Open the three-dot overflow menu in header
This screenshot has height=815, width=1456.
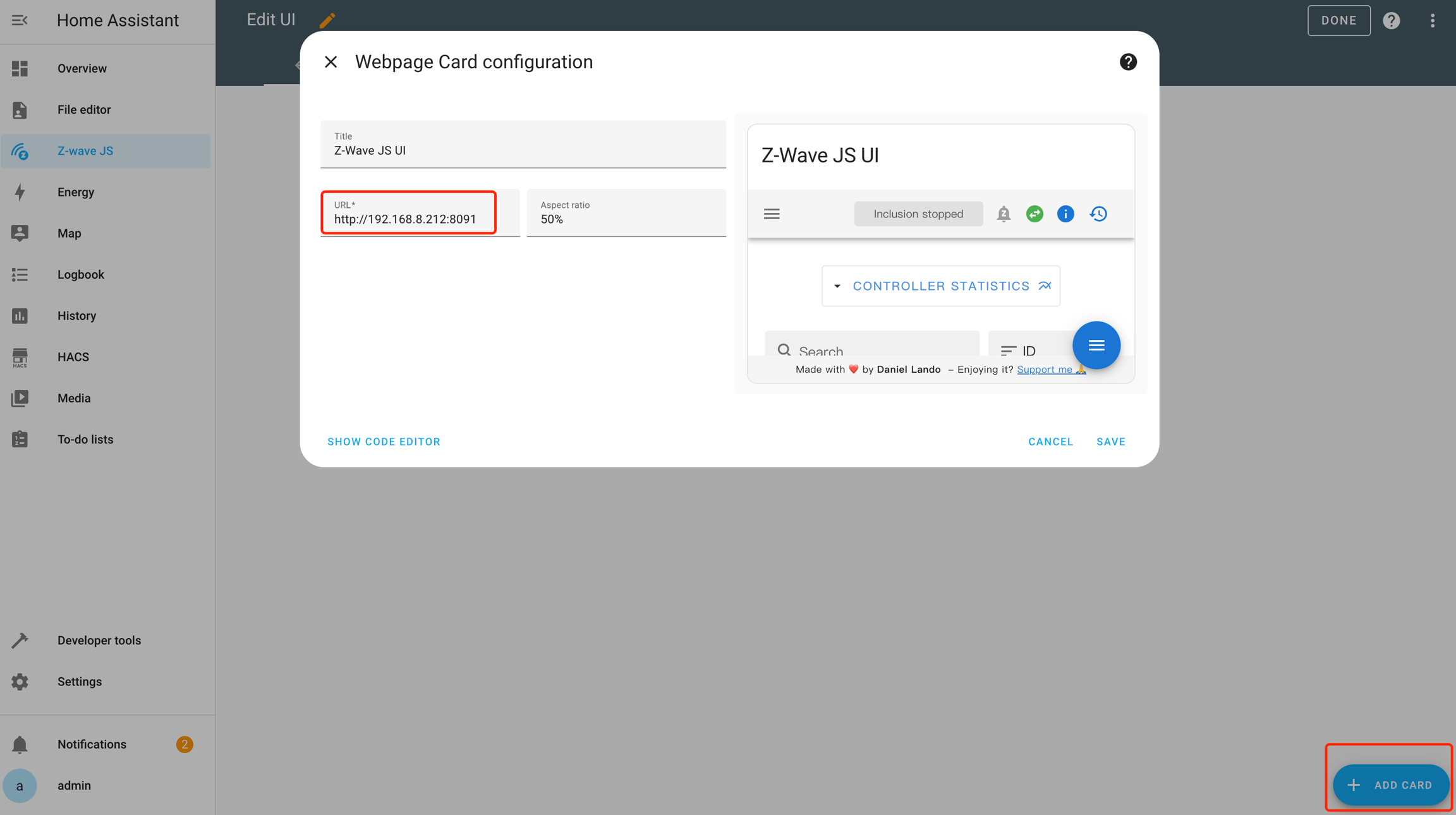click(1433, 20)
